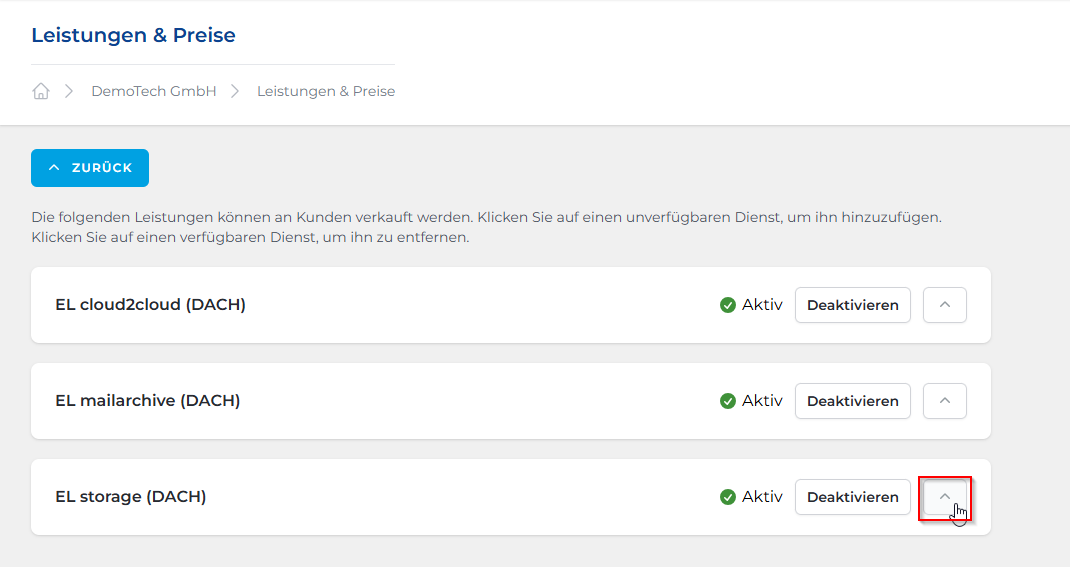Click the green check icon for EL mailarchive

tap(728, 401)
